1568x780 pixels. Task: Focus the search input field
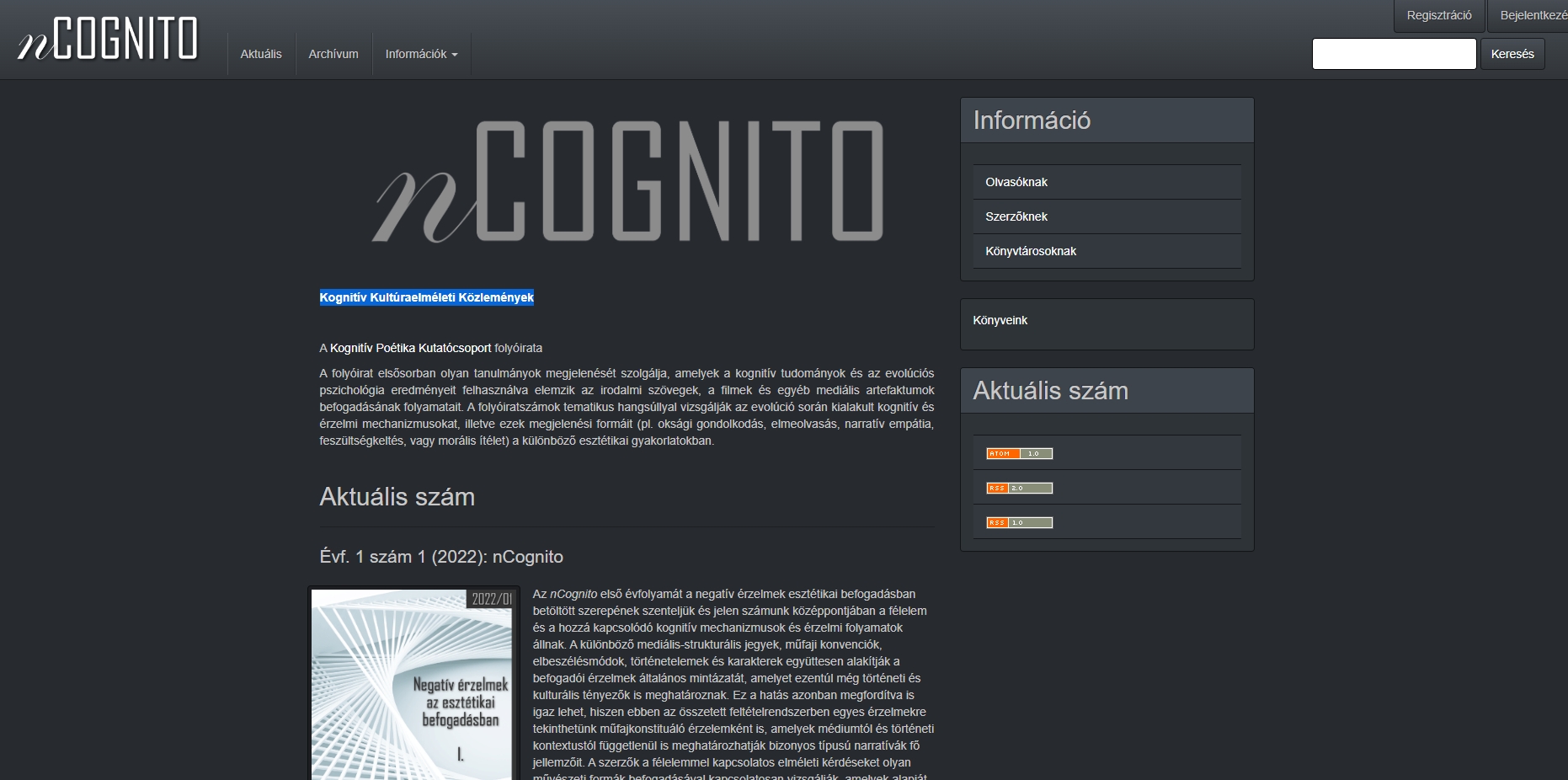tap(1394, 54)
